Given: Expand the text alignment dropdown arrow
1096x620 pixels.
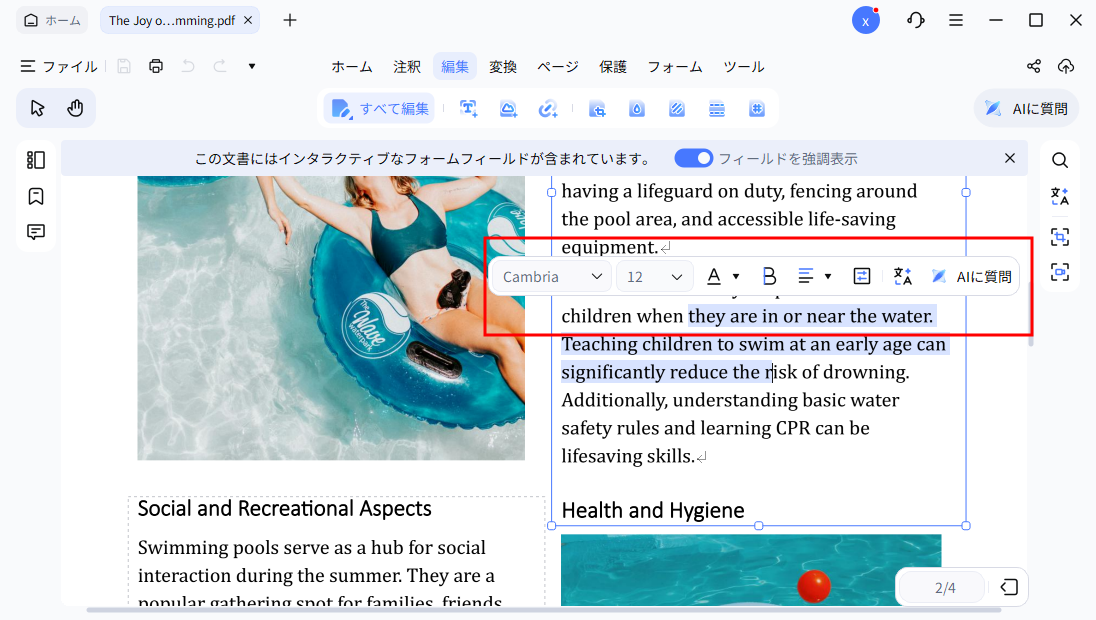Looking at the screenshot, I should tap(828, 276).
